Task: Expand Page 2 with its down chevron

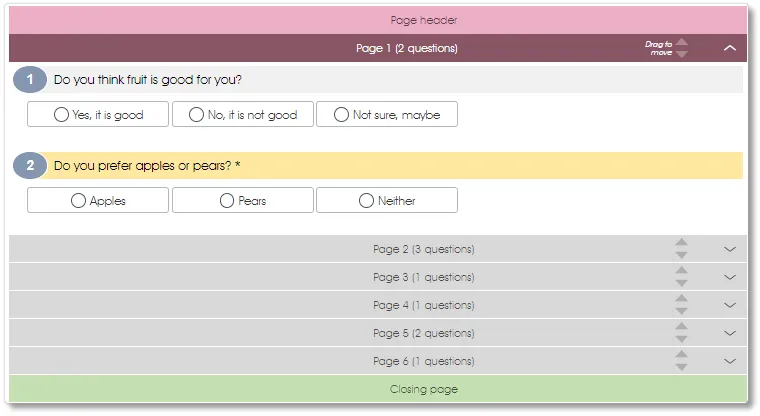Action: click(730, 249)
